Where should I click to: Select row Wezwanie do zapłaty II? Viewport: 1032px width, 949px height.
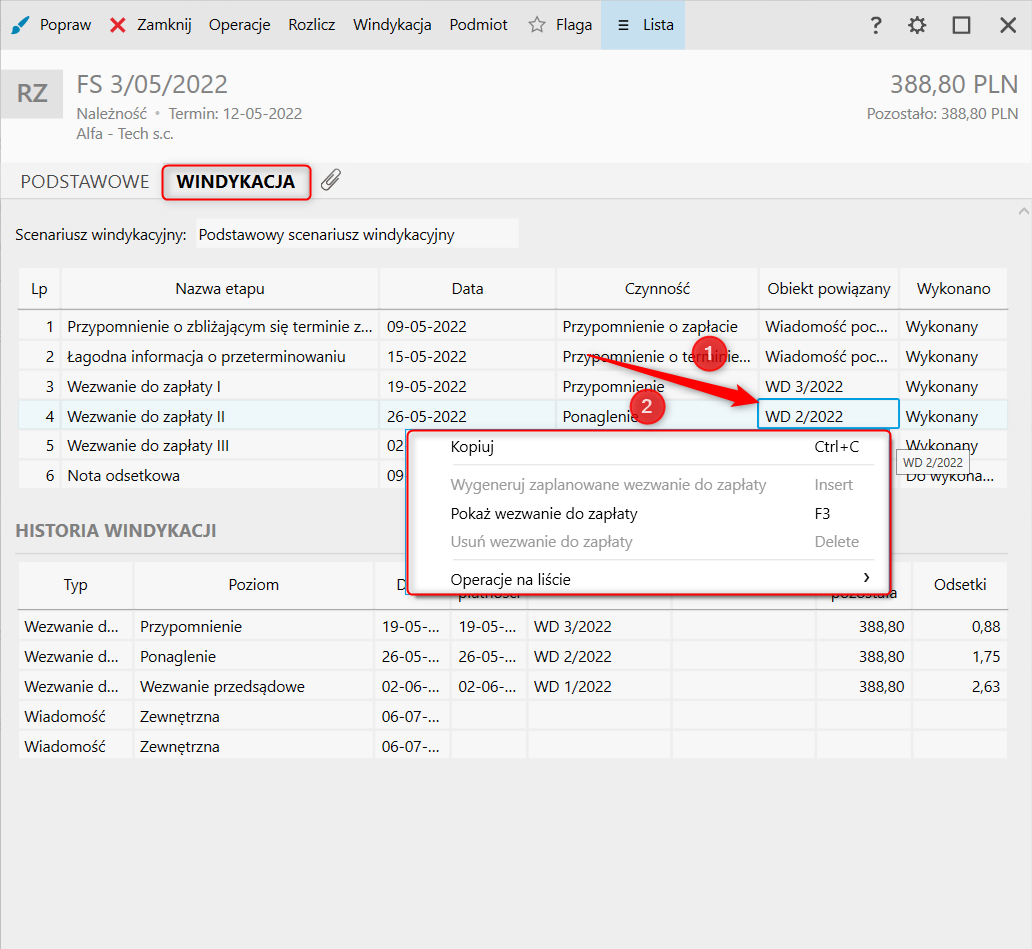(x=513, y=417)
